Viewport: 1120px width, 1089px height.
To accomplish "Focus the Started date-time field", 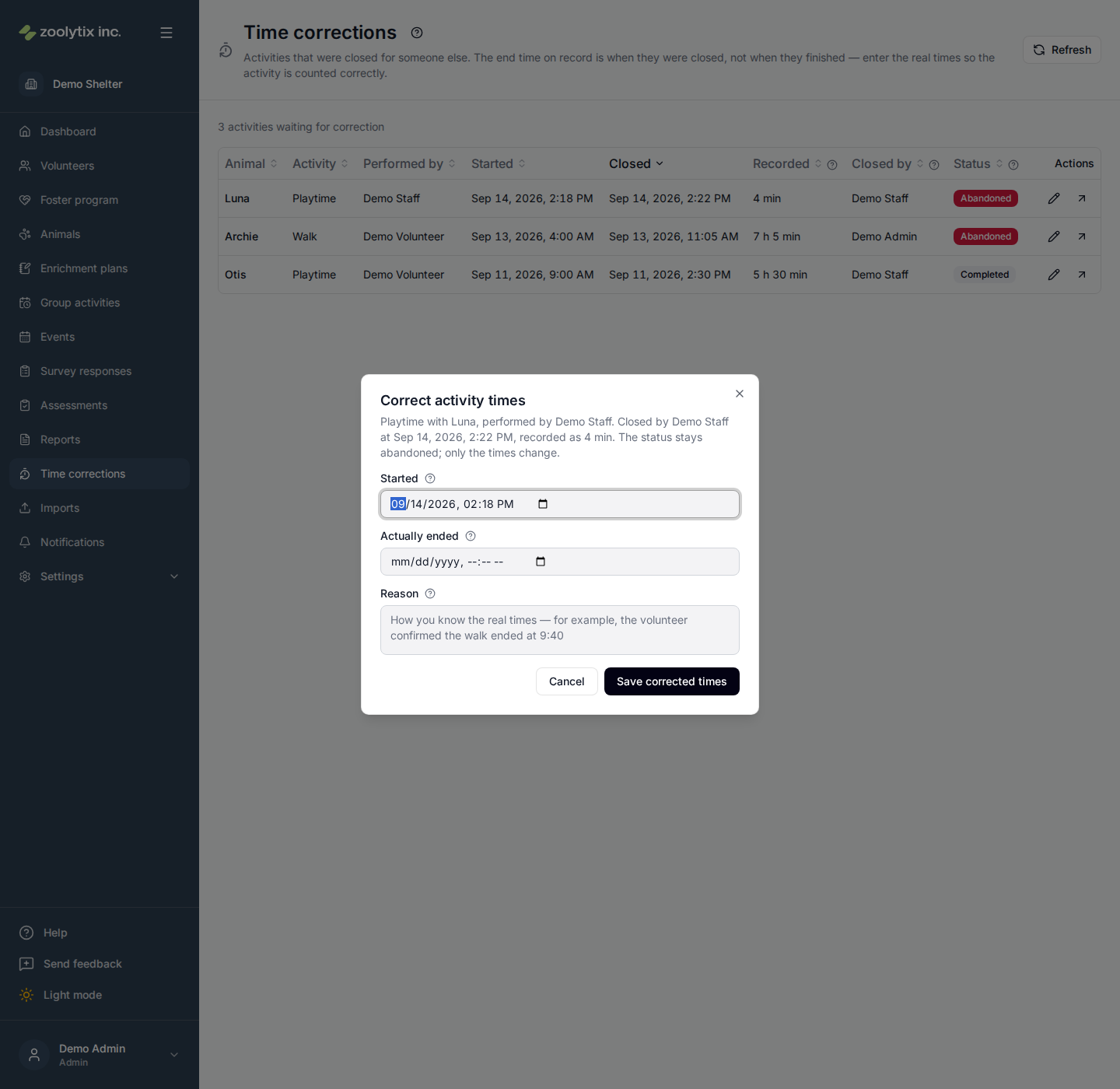I will point(560,504).
